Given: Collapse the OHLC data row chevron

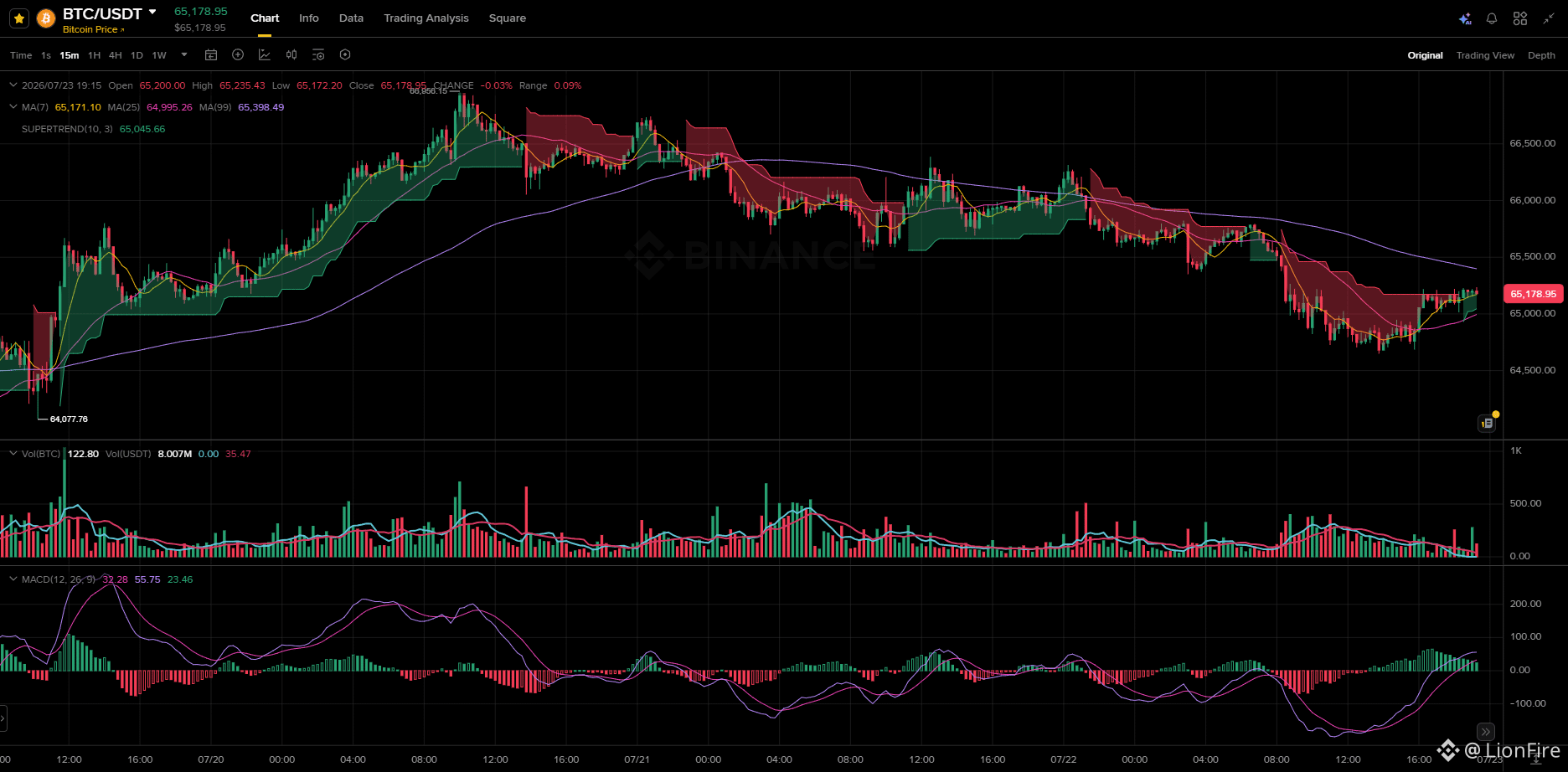Looking at the screenshot, I should click(x=13, y=85).
